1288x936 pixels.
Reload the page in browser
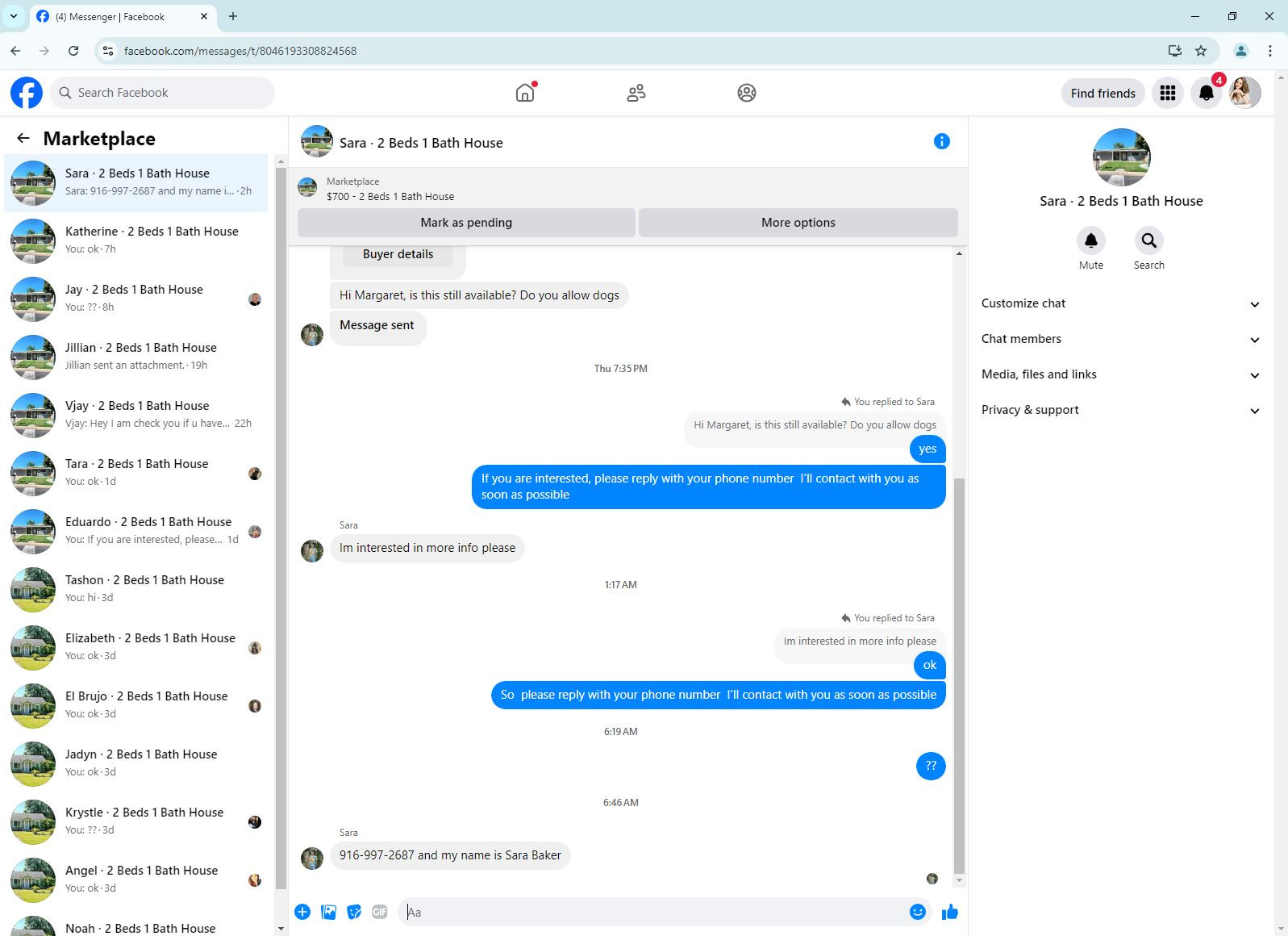pyautogui.click(x=73, y=51)
